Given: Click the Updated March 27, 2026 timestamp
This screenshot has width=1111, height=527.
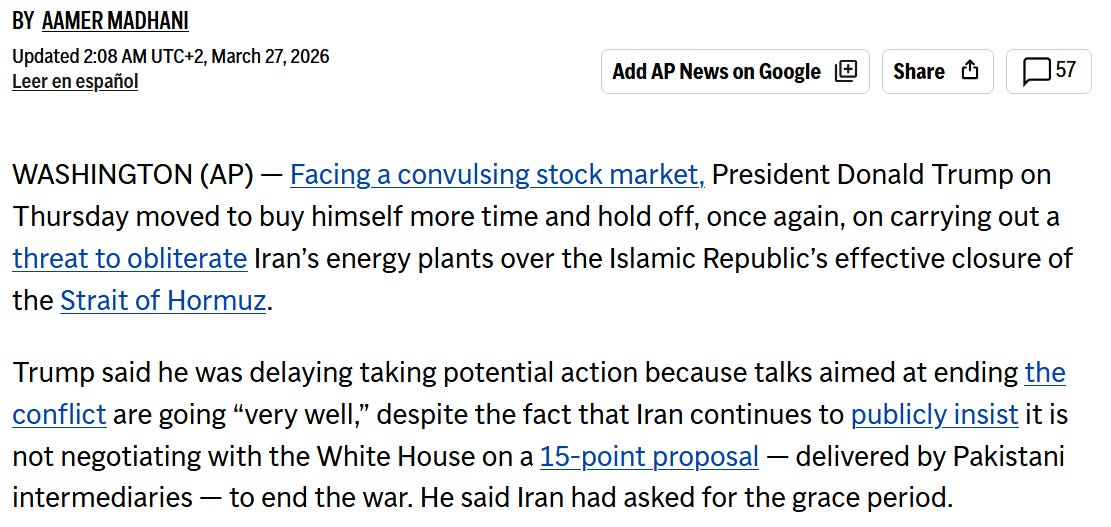Looking at the screenshot, I should point(171,56).
